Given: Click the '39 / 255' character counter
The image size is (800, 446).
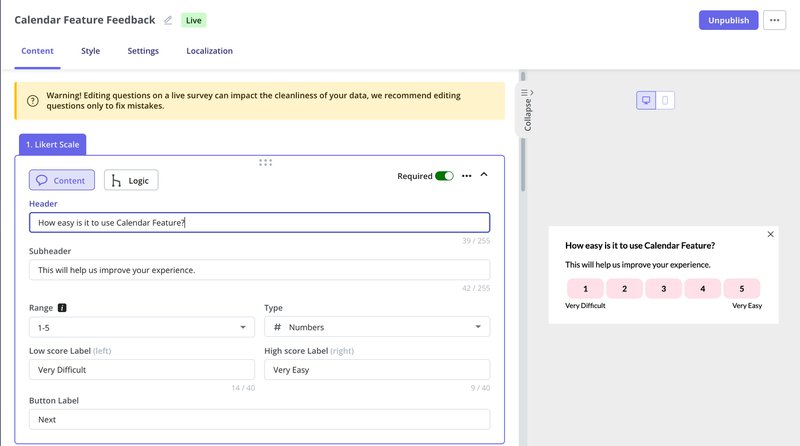Looking at the screenshot, I should pos(476,241).
